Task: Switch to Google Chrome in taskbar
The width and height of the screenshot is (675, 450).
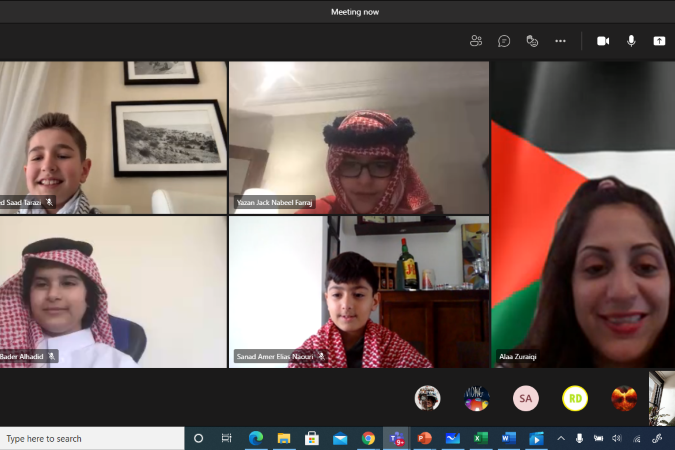Action: [x=368, y=438]
